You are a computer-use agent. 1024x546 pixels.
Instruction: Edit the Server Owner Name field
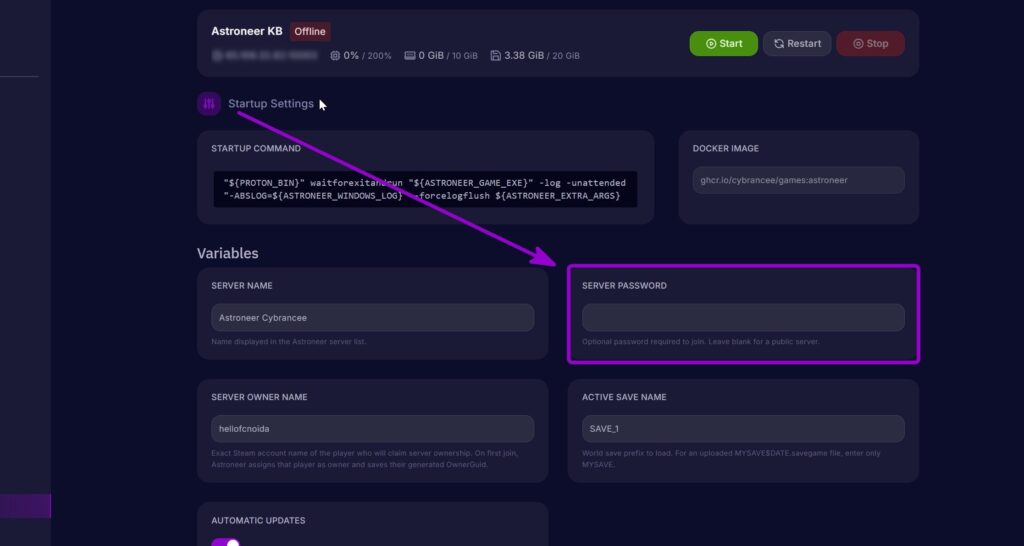372,429
